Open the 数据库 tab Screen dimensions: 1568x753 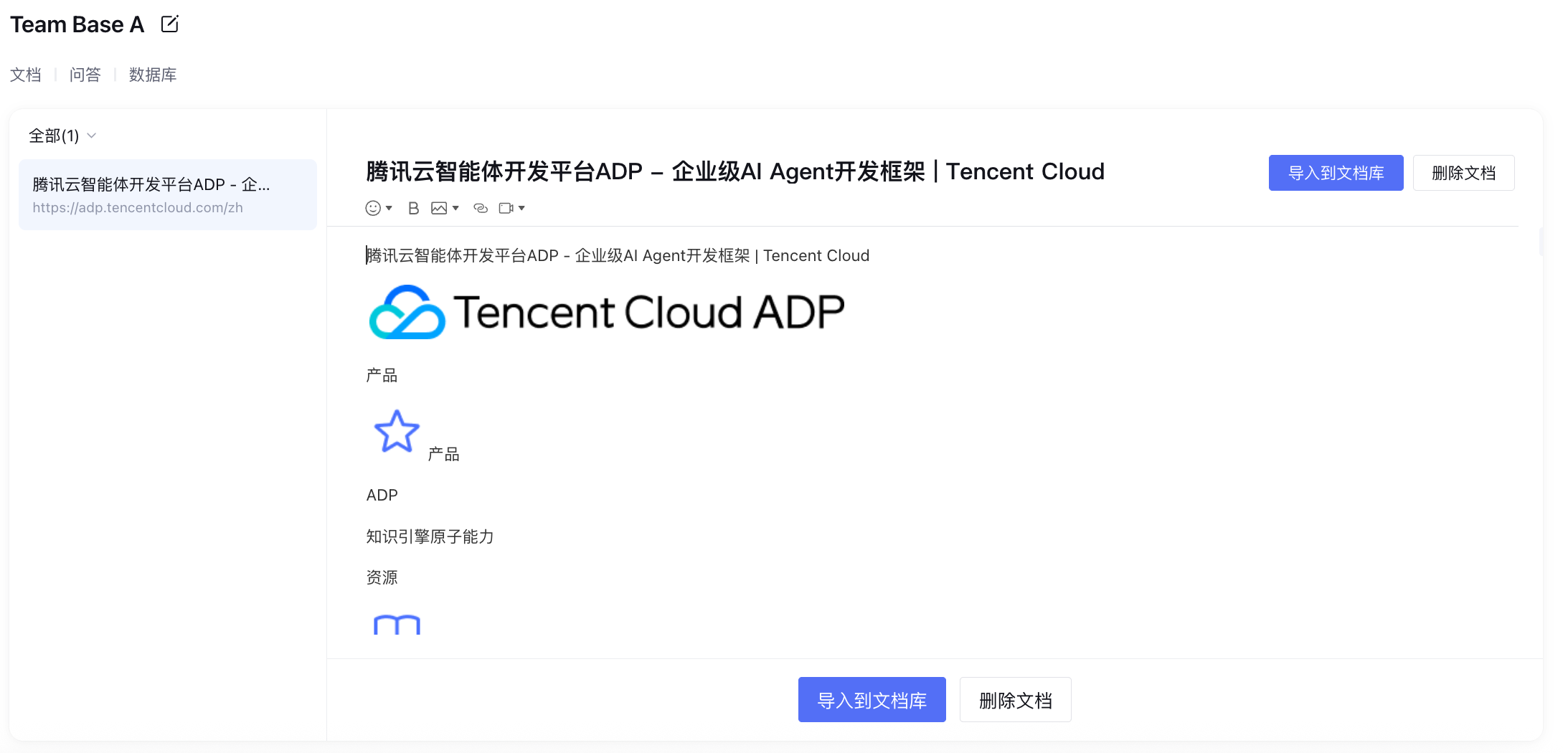click(x=153, y=75)
